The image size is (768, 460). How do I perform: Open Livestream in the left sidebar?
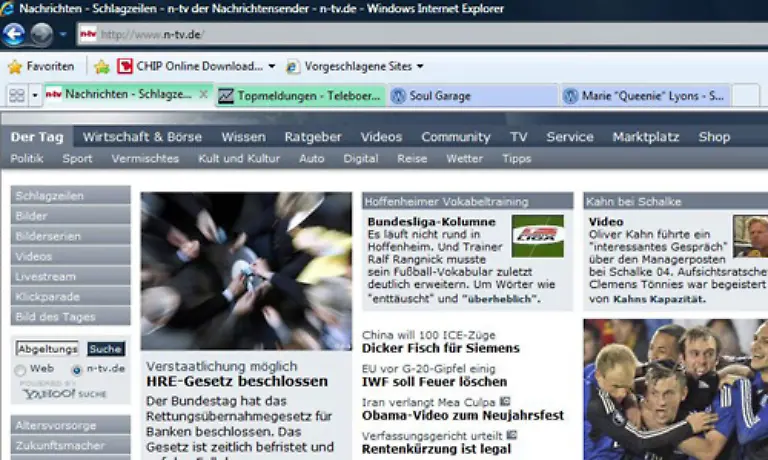(x=71, y=276)
